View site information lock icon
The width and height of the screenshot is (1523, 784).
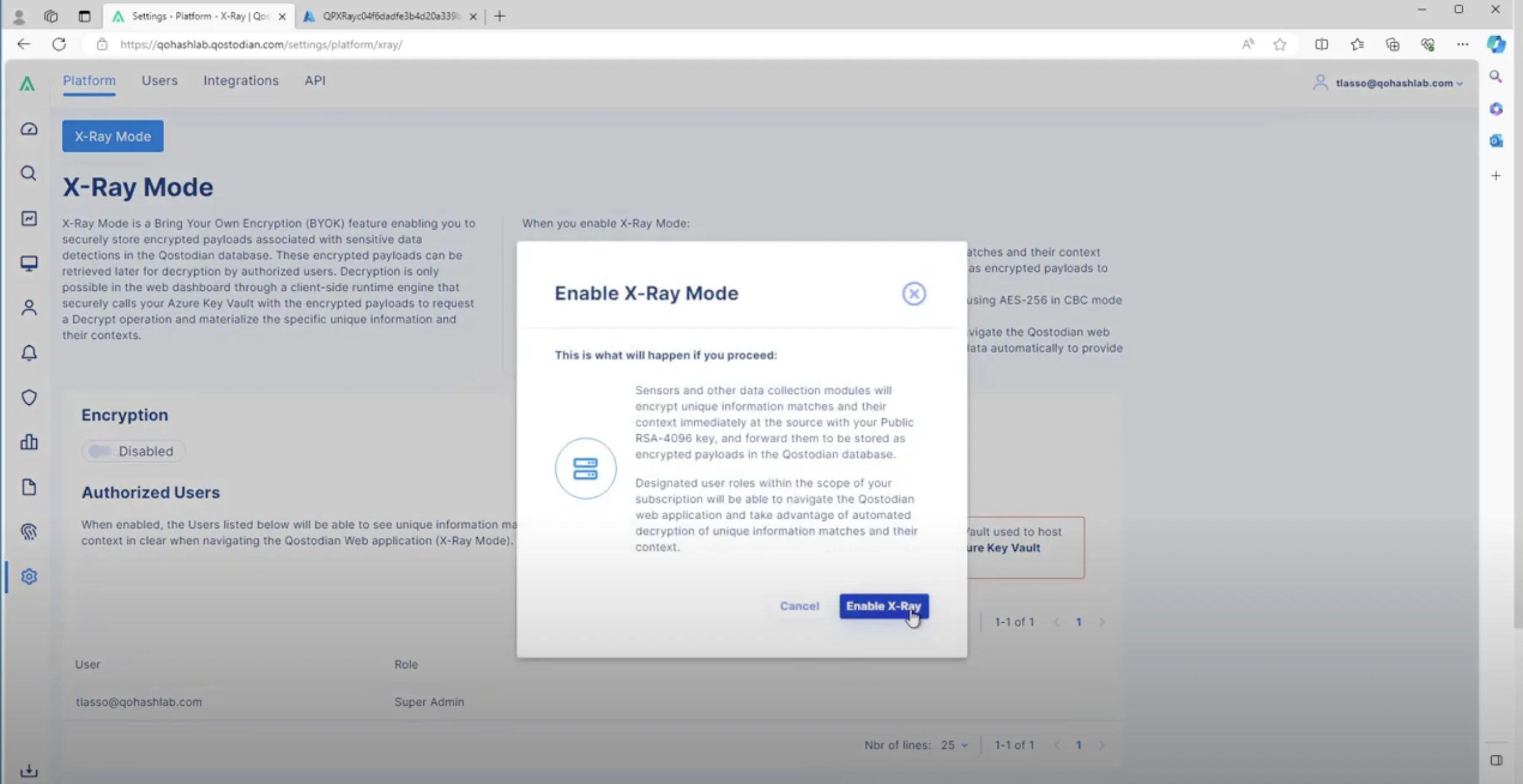point(102,44)
